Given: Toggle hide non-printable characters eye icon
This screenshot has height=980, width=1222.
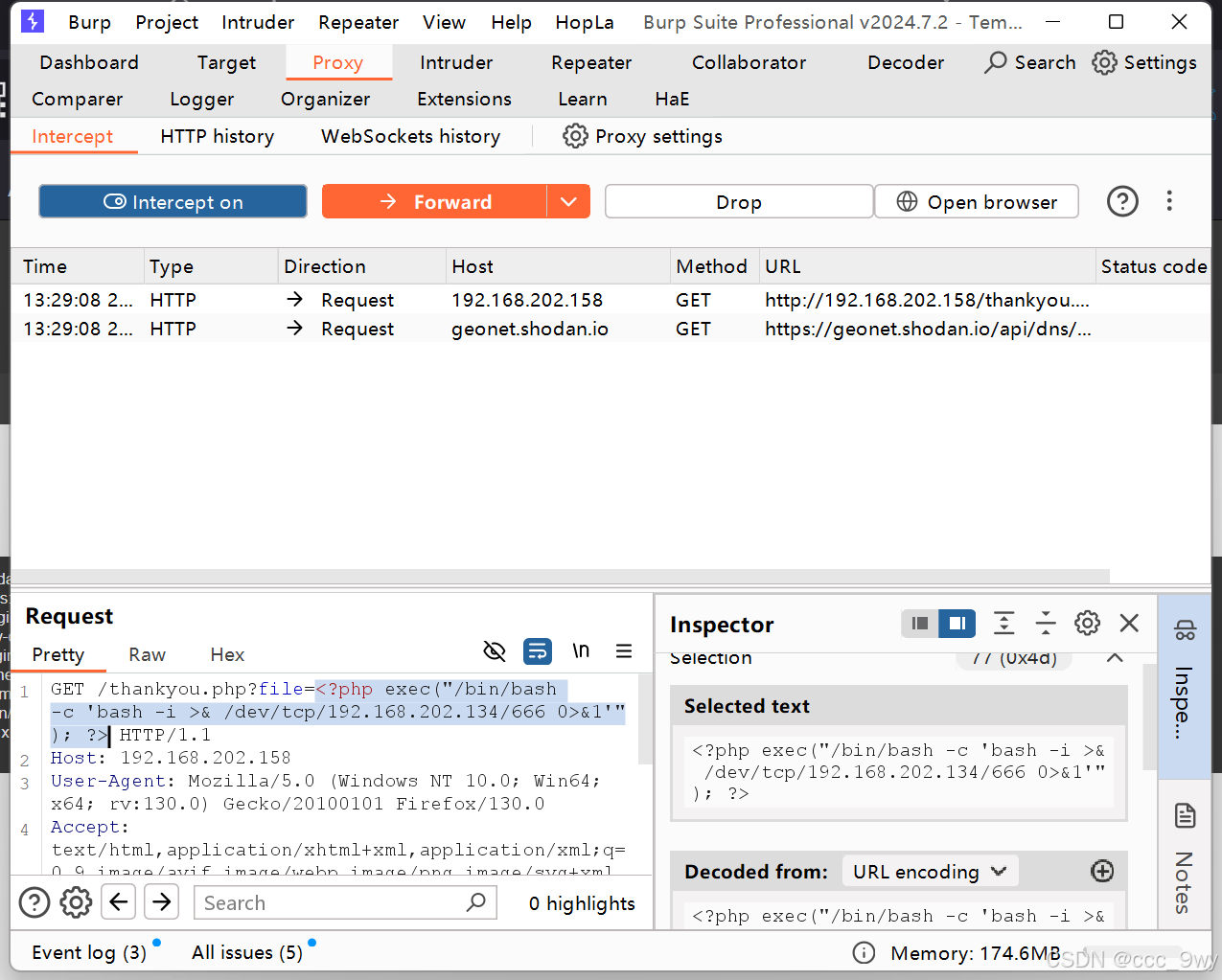Looking at the screenshot, I should coord(495,651).
